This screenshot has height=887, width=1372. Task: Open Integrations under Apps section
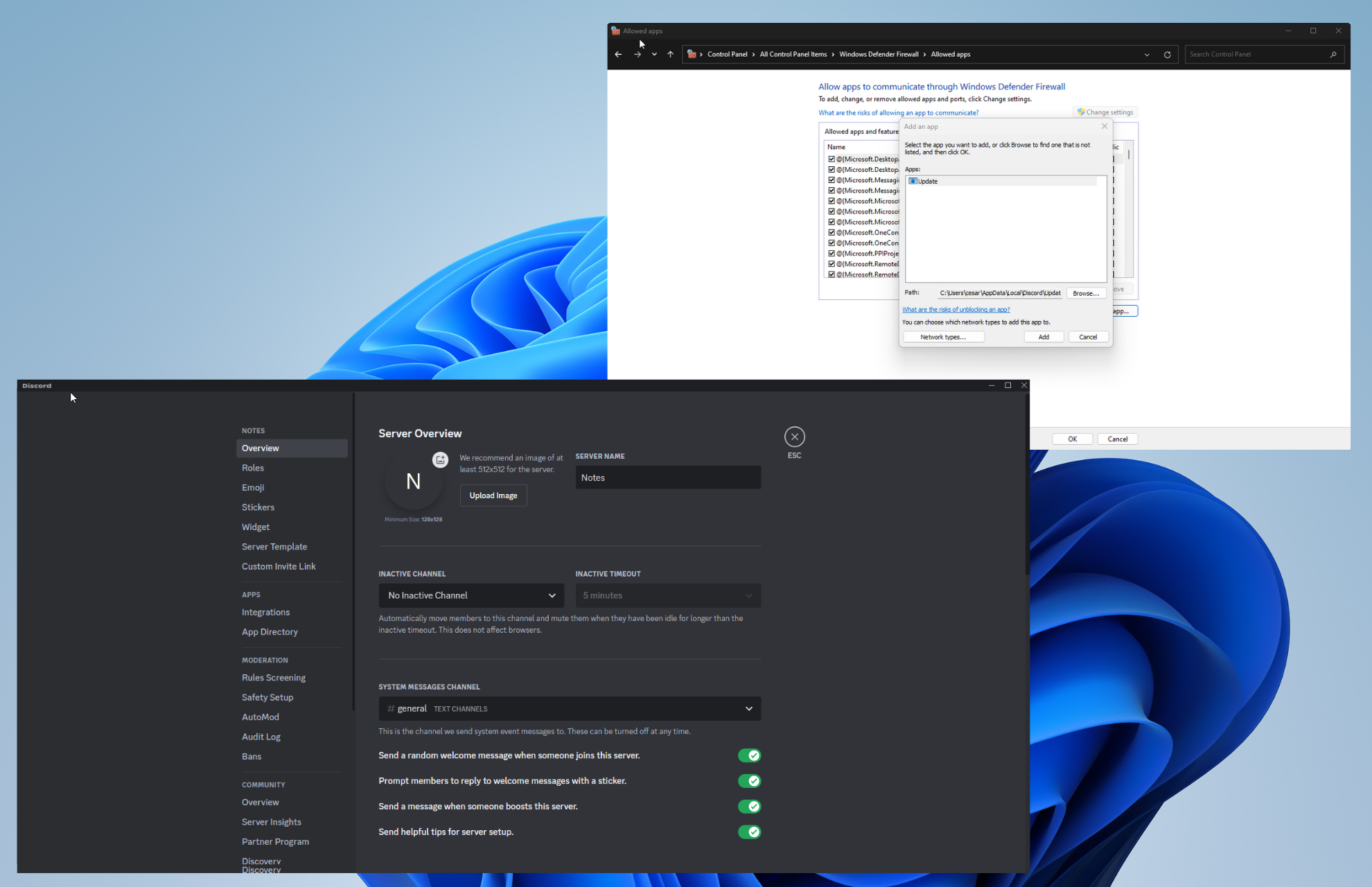tap(292, 613)
